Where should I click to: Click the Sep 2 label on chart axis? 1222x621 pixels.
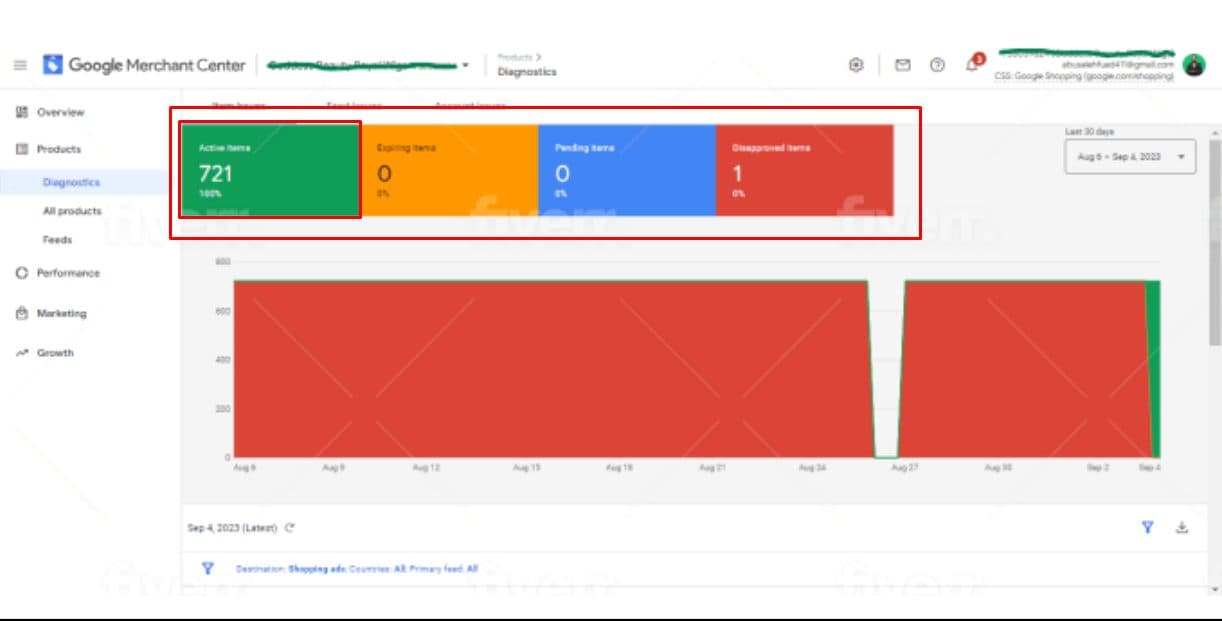click(1098, 467)
